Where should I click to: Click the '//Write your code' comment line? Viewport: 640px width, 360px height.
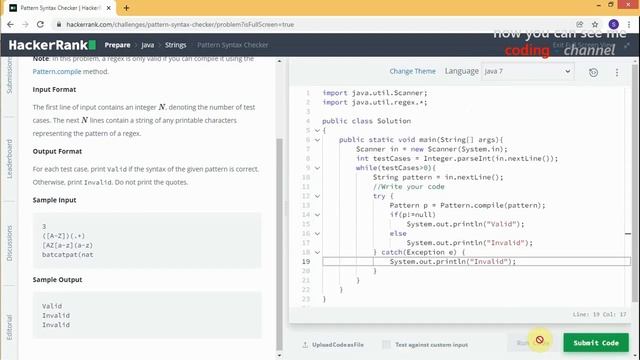point(409,187)
